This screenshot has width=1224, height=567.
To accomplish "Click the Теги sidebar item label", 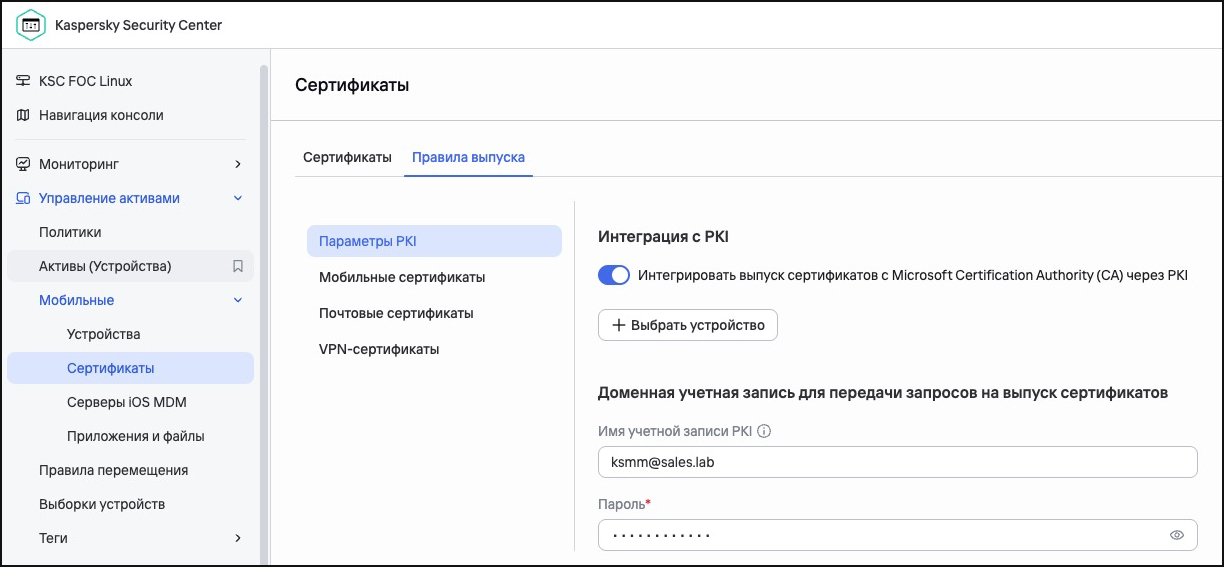I will tap(53, 538).
